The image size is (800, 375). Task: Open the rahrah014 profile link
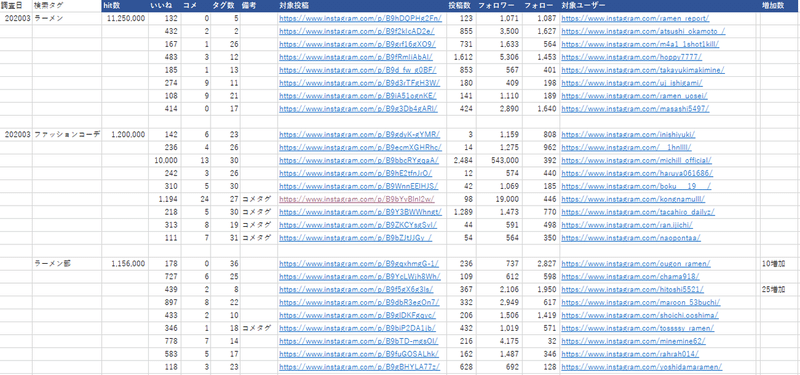[630, 354]
